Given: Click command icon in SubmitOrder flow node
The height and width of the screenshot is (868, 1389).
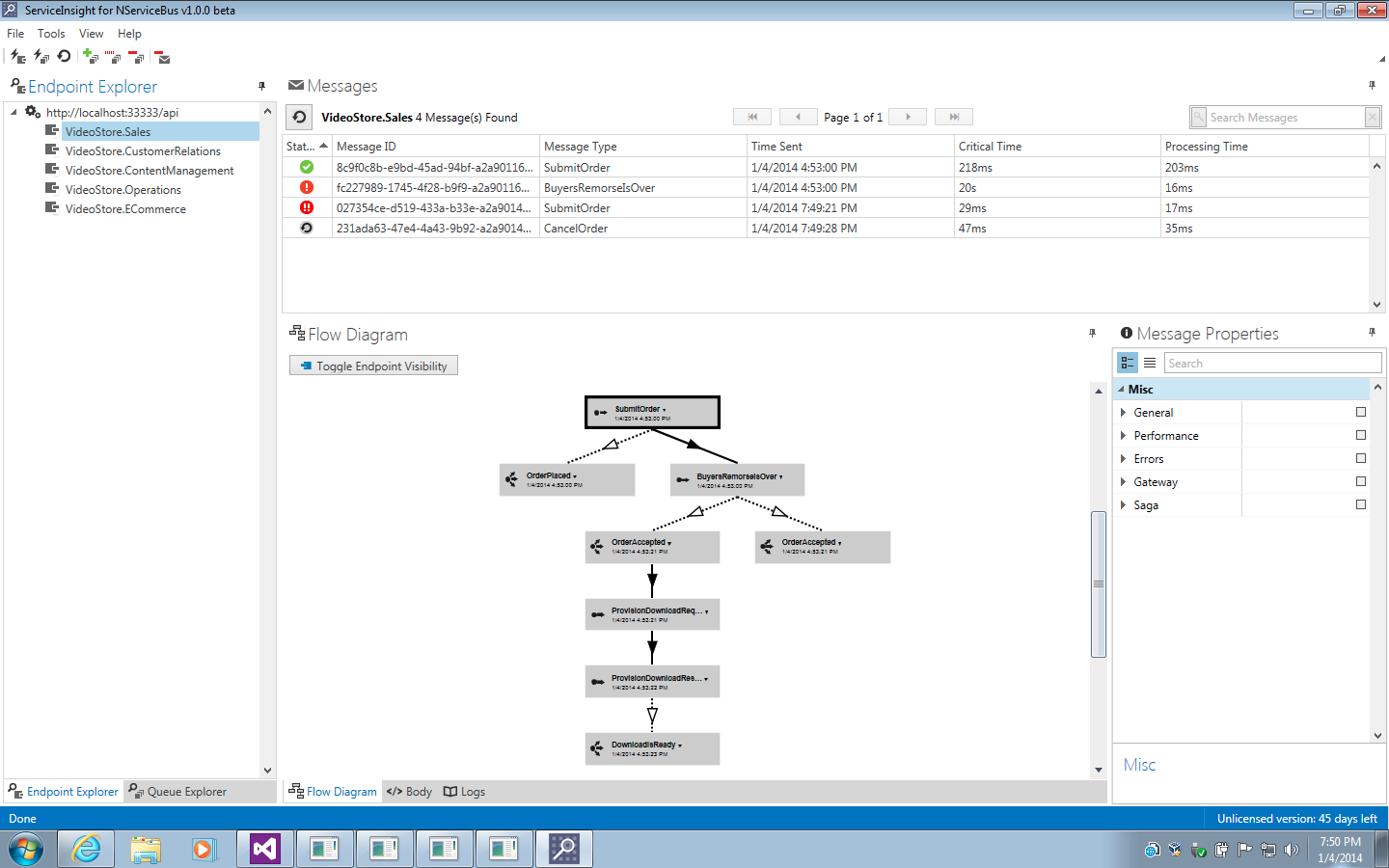Looking at the screenshot, I should [x=601, y=413].
